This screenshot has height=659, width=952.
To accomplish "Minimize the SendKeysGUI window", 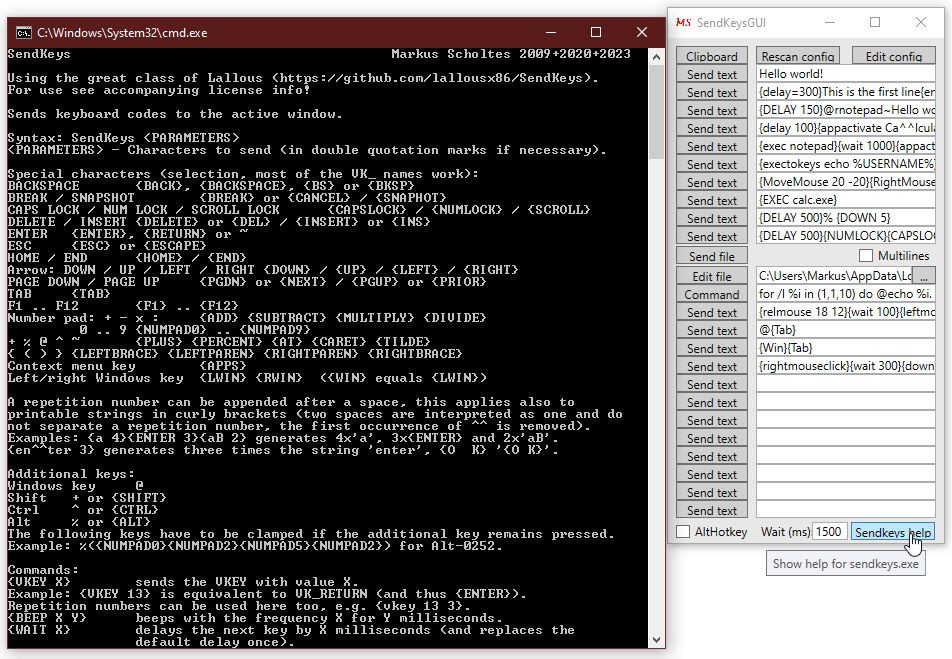I will point(830,22).
